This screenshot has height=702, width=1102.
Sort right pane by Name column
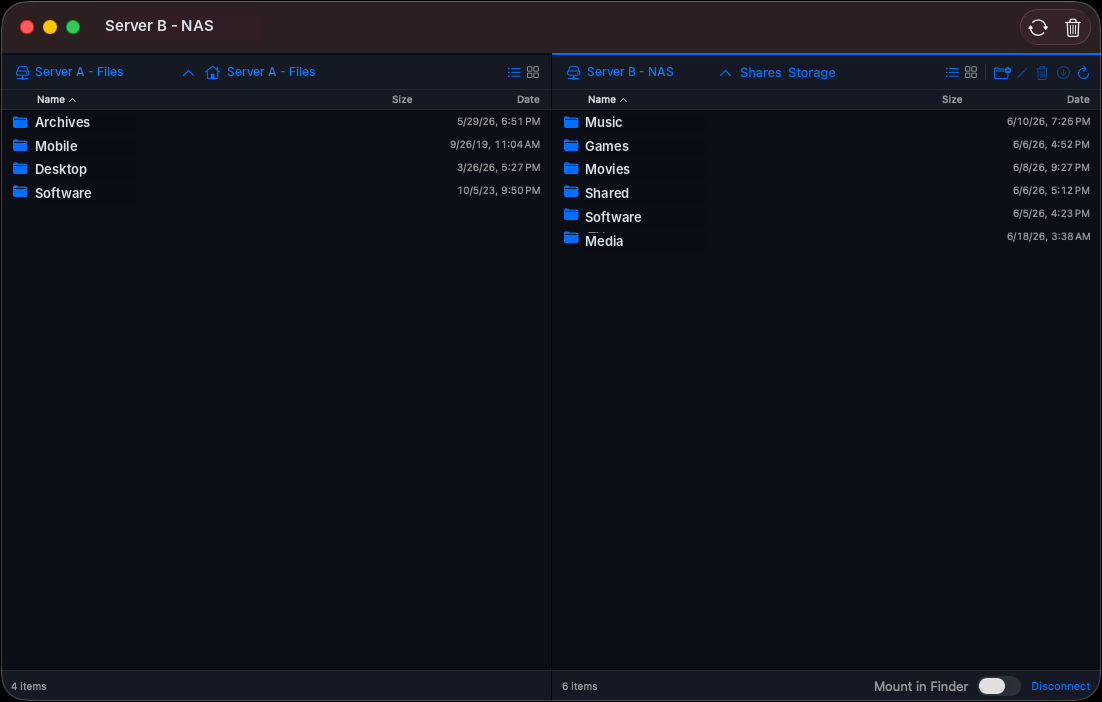coord(607,100)
